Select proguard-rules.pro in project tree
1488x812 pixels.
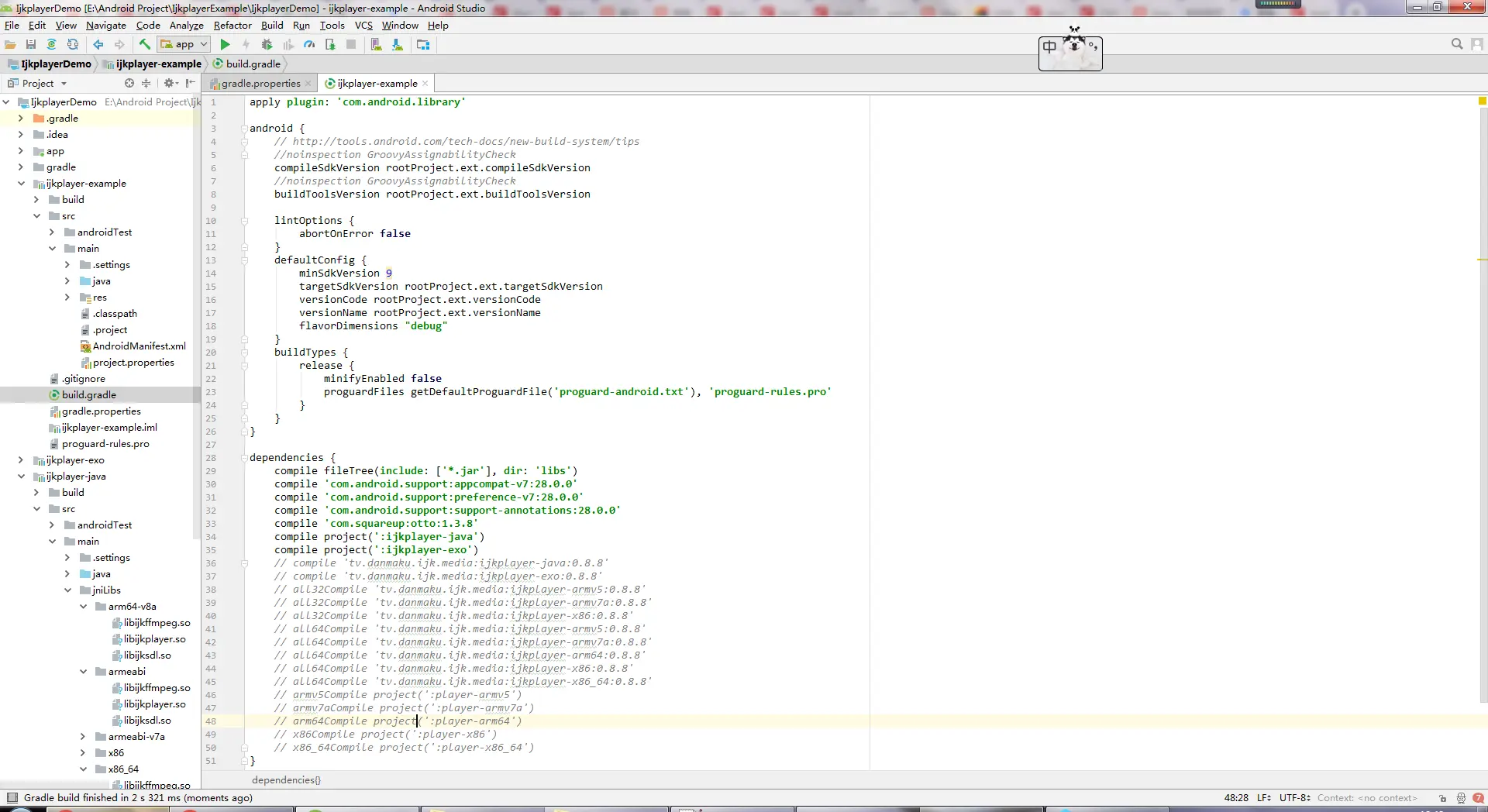(99, 444)
